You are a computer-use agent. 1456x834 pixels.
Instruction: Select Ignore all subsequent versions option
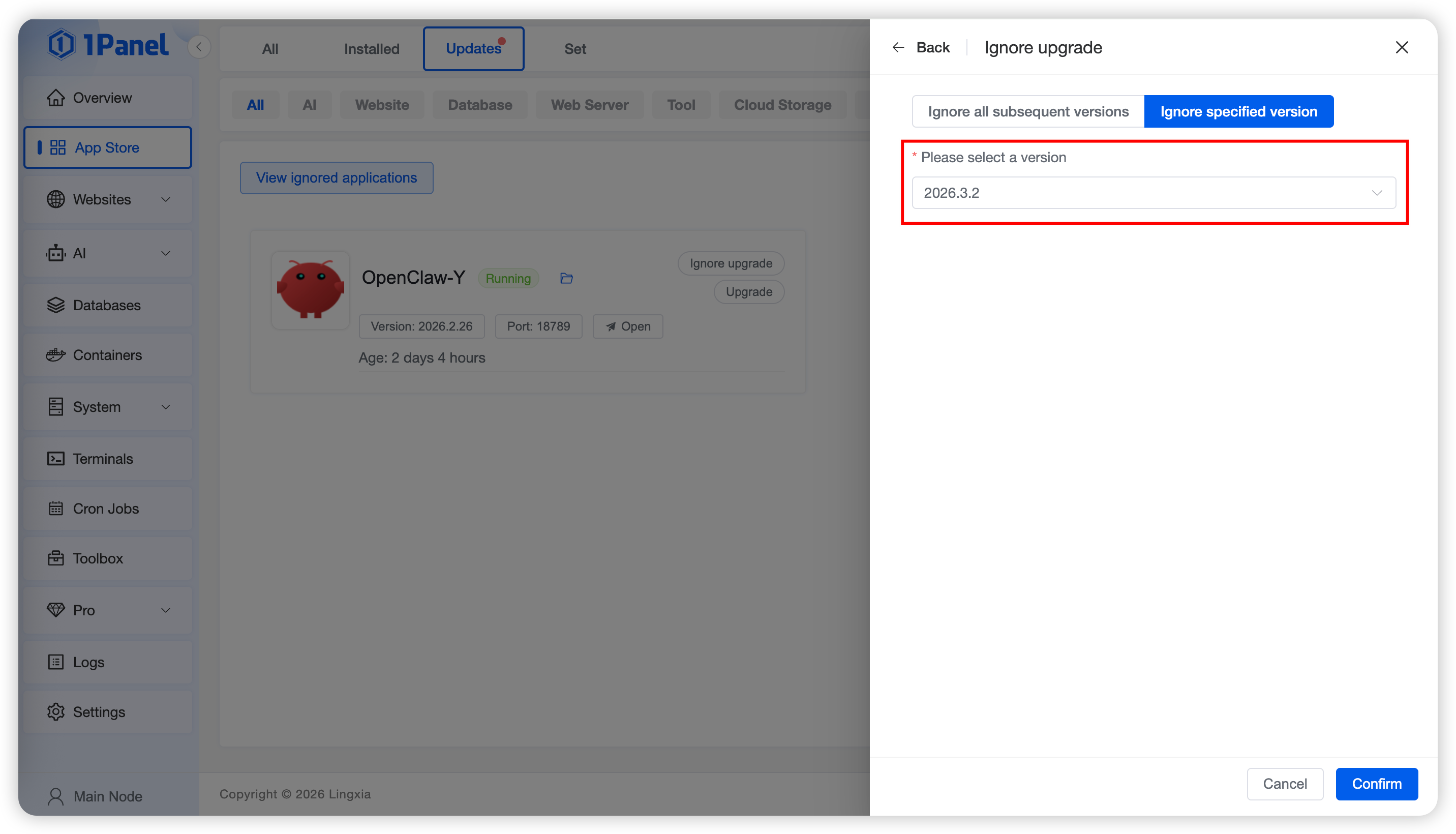[x=1028, y=112]
